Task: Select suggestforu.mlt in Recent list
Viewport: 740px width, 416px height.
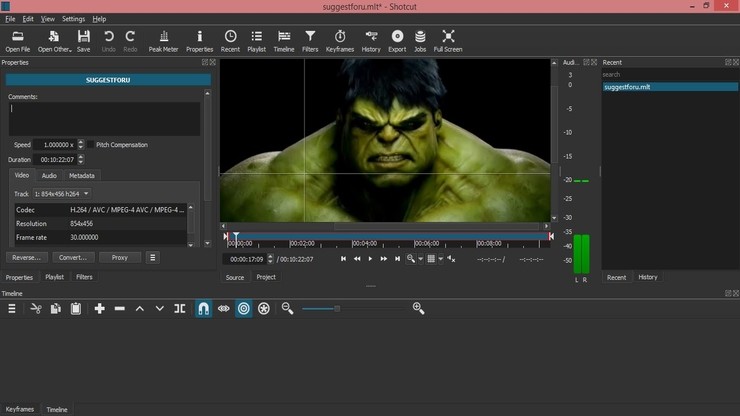Action: pyautogui.click(x=670, y=87)
